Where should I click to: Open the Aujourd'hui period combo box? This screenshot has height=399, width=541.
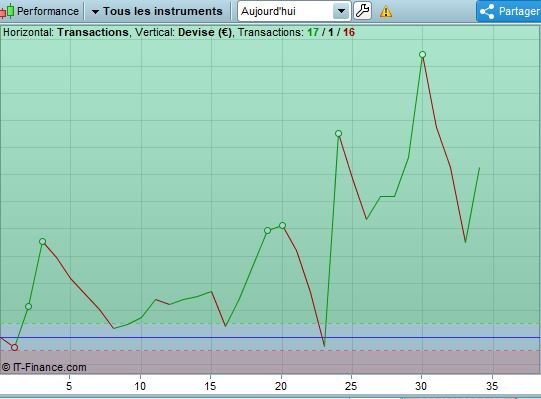click(x=294, y=11)
